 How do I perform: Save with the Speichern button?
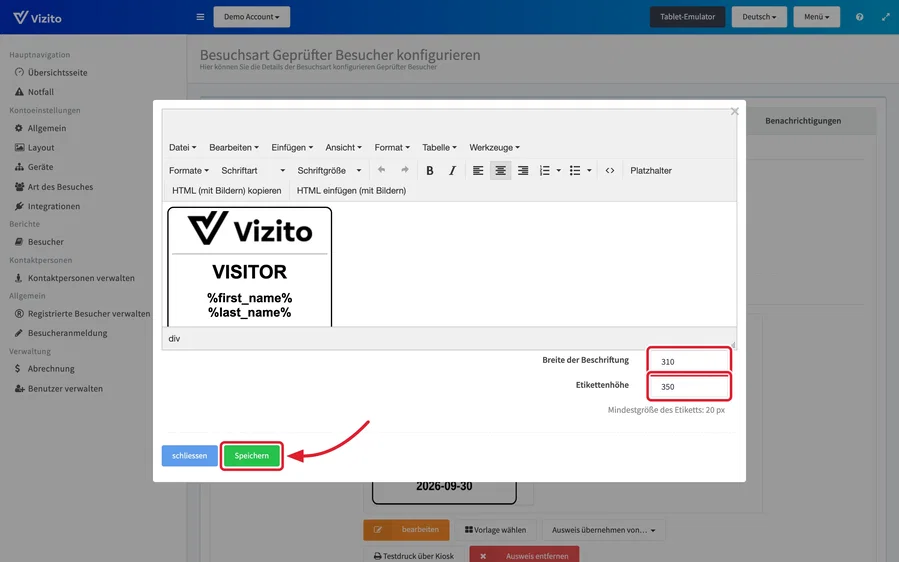[x=252, y=455]
